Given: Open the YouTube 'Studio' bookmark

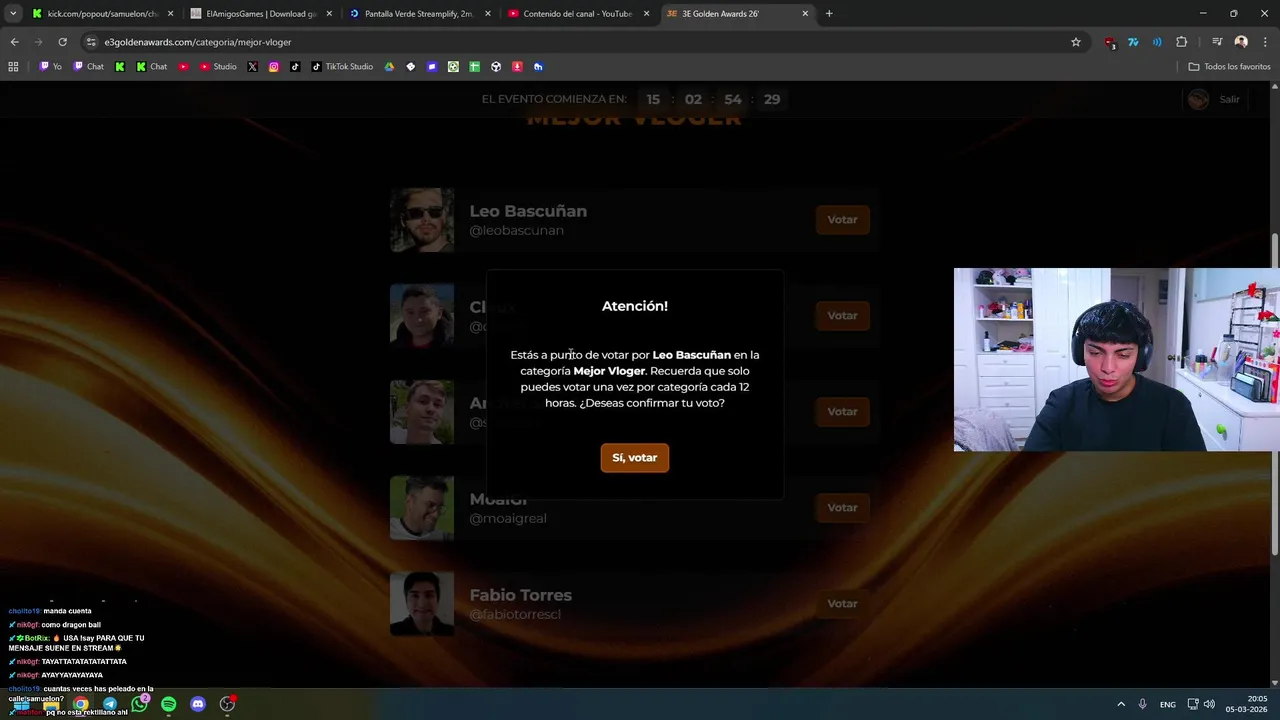Looking at the screenshot, I should point(218,67).
